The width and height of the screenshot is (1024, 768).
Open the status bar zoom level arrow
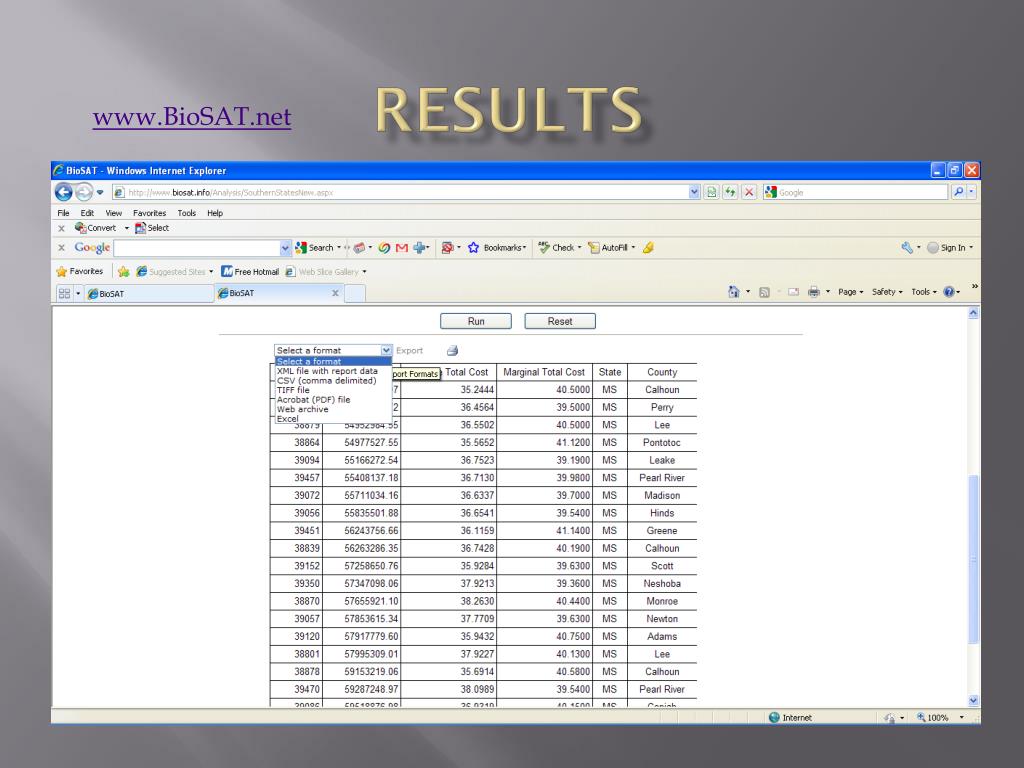(961, 718)
